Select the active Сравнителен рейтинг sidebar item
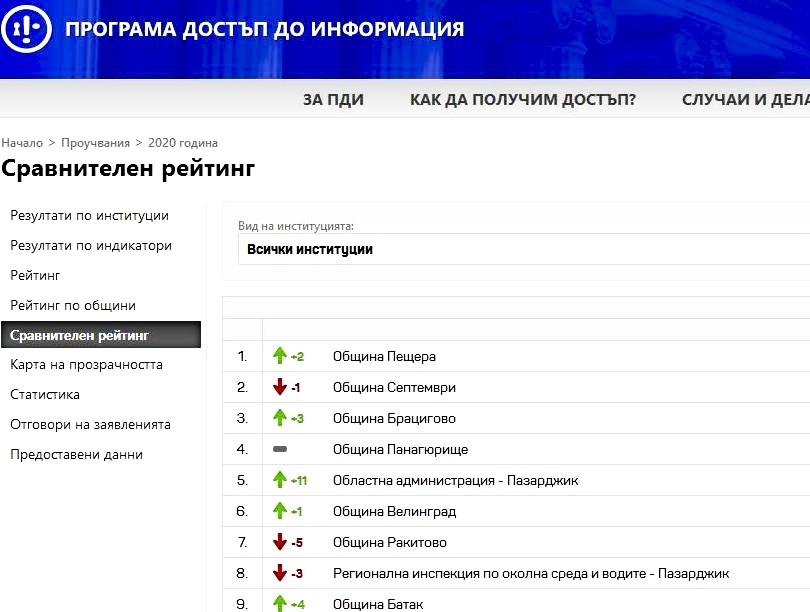810x612 pixels. (x=101, y=335)
